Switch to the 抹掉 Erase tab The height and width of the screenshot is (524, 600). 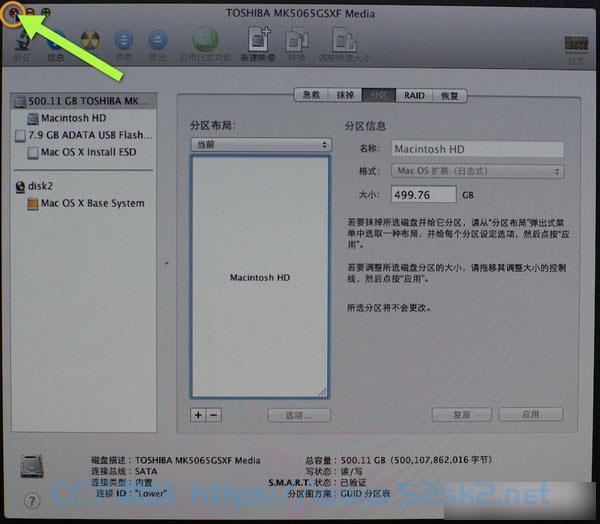pos(345,95)
